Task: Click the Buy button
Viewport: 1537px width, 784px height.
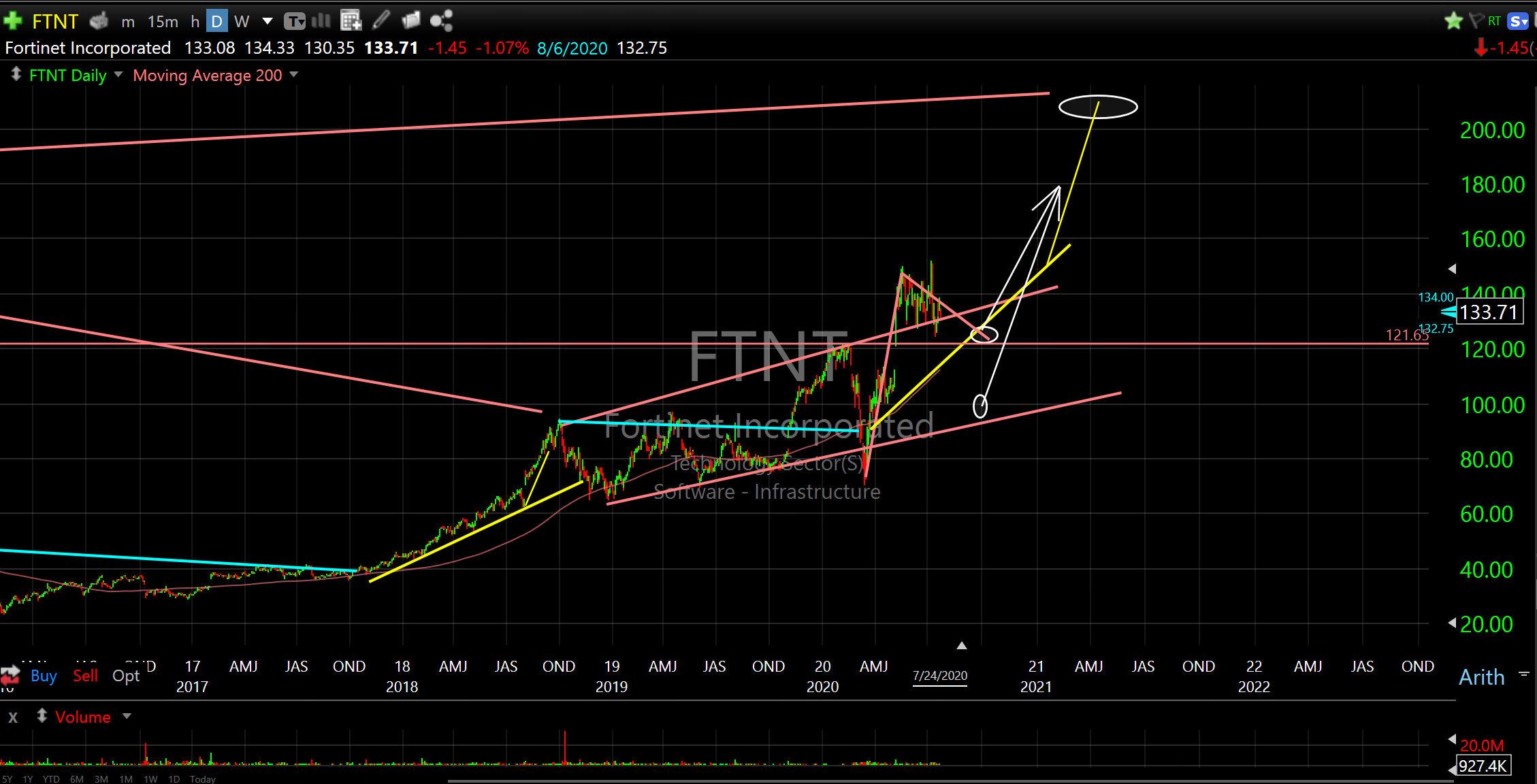Action: tap(44, 676)
